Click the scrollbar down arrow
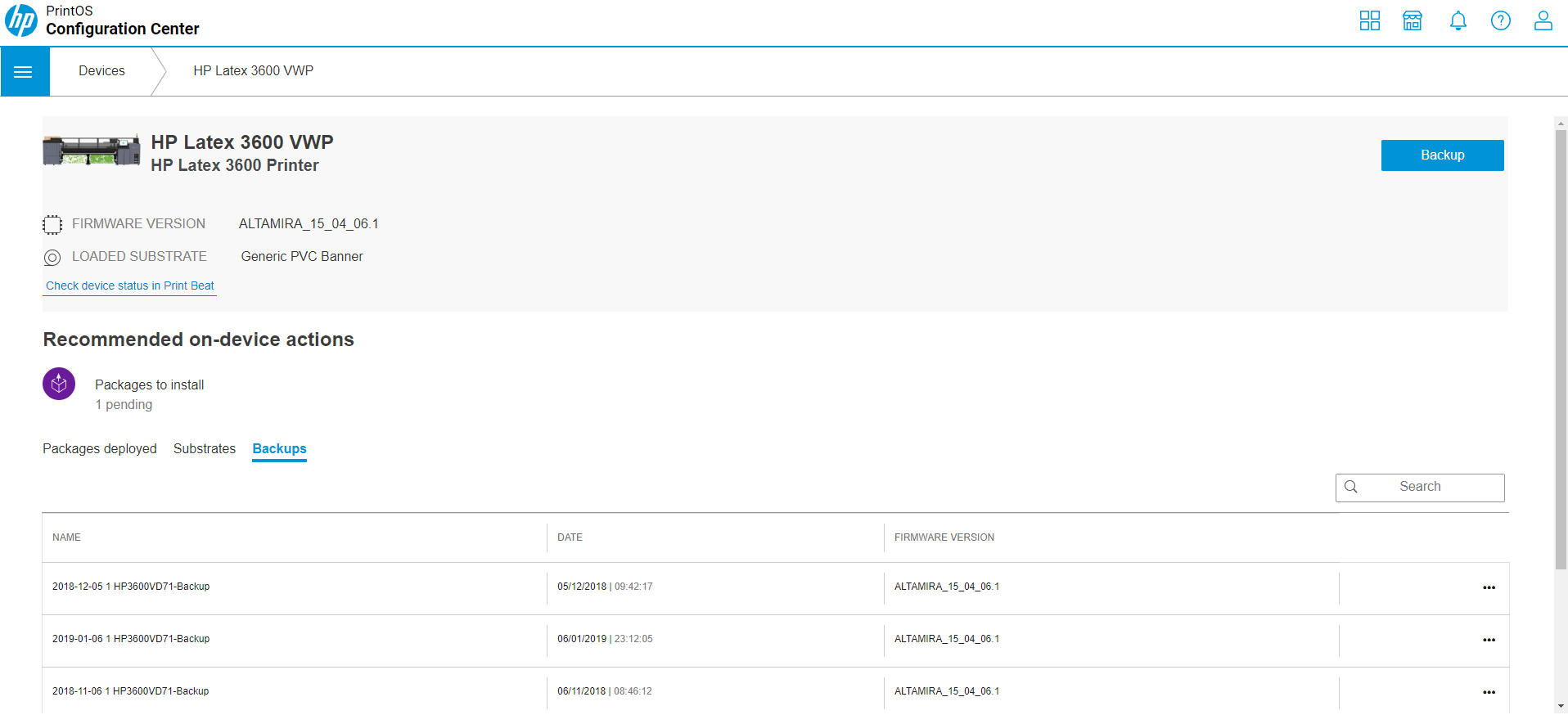Screen dimensions: 1568x715 [1561, 706]
